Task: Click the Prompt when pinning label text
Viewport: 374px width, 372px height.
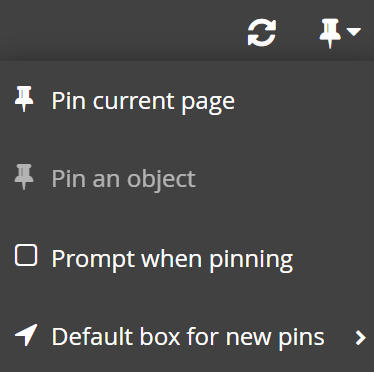Action: 172,259
